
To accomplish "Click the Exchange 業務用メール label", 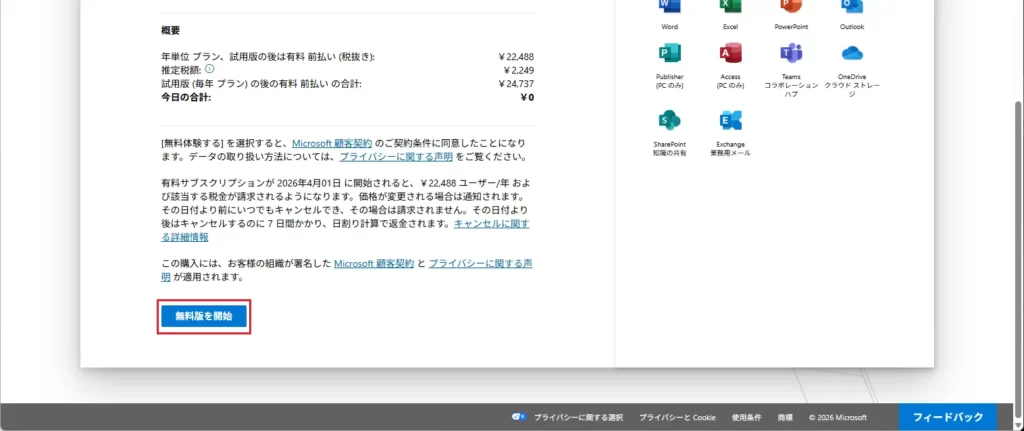I will point(730,148).
